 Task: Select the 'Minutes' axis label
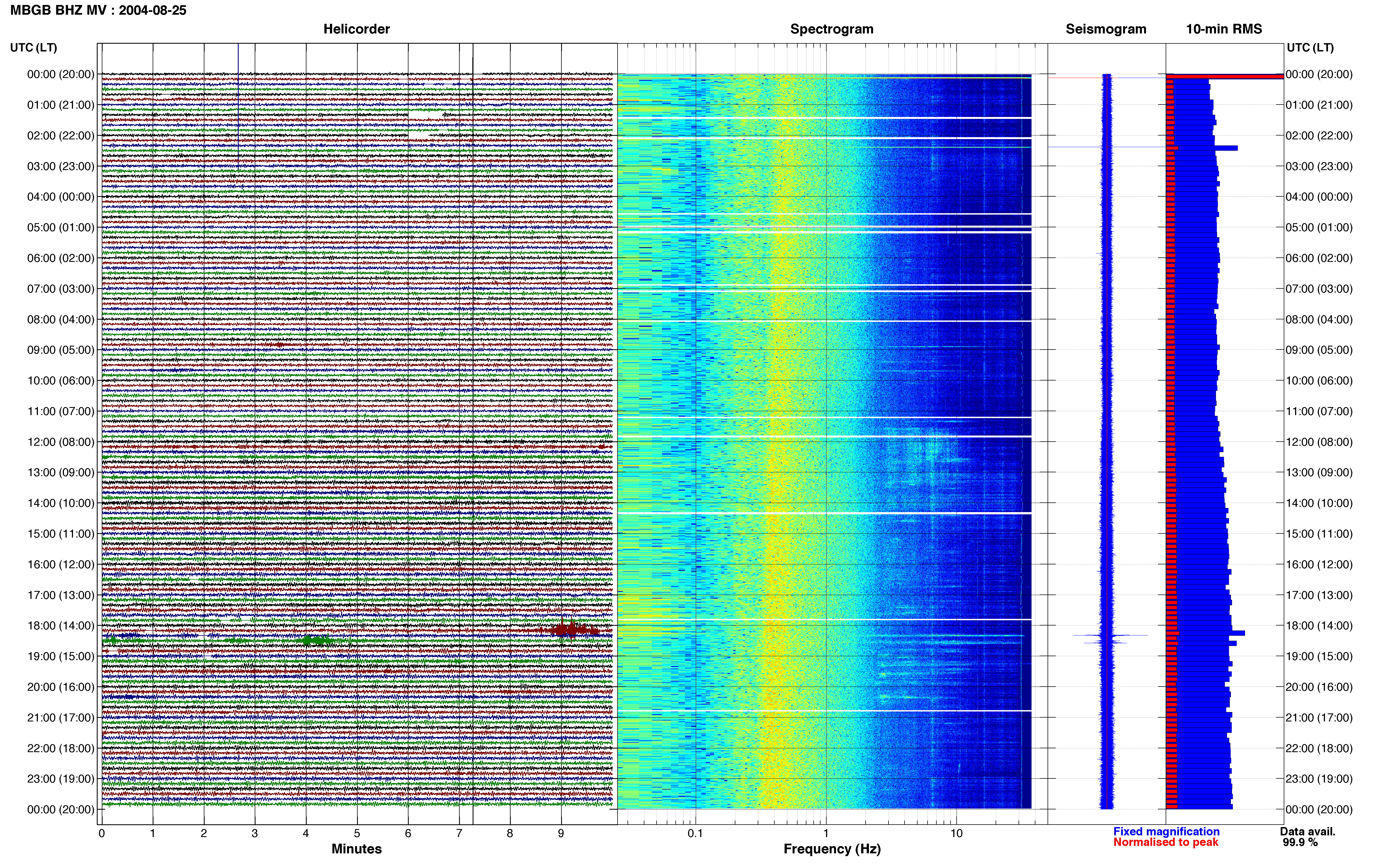pyautogui.click(x=356, y=848)
